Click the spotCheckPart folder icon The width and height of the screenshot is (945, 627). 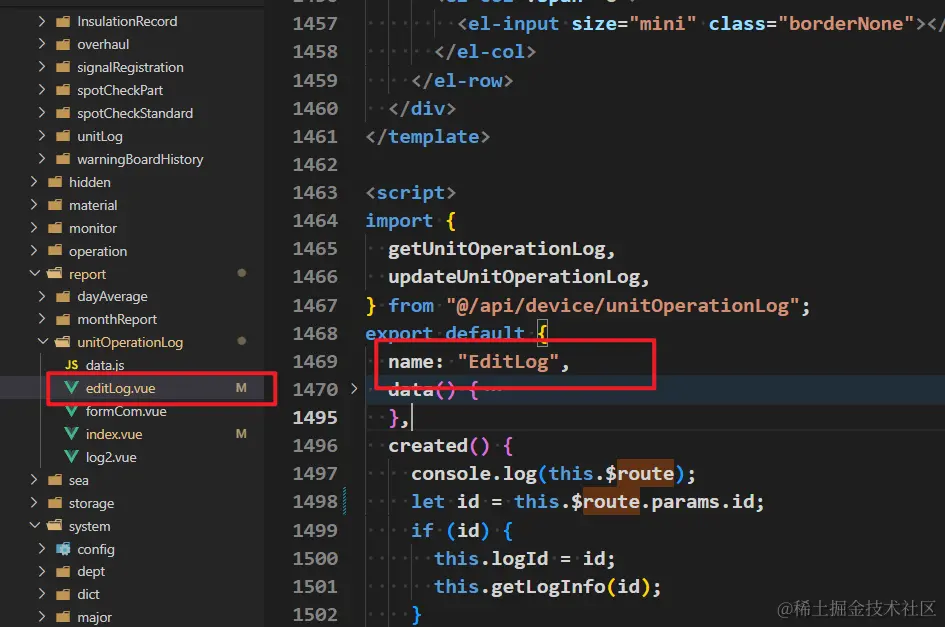[63, 90]
